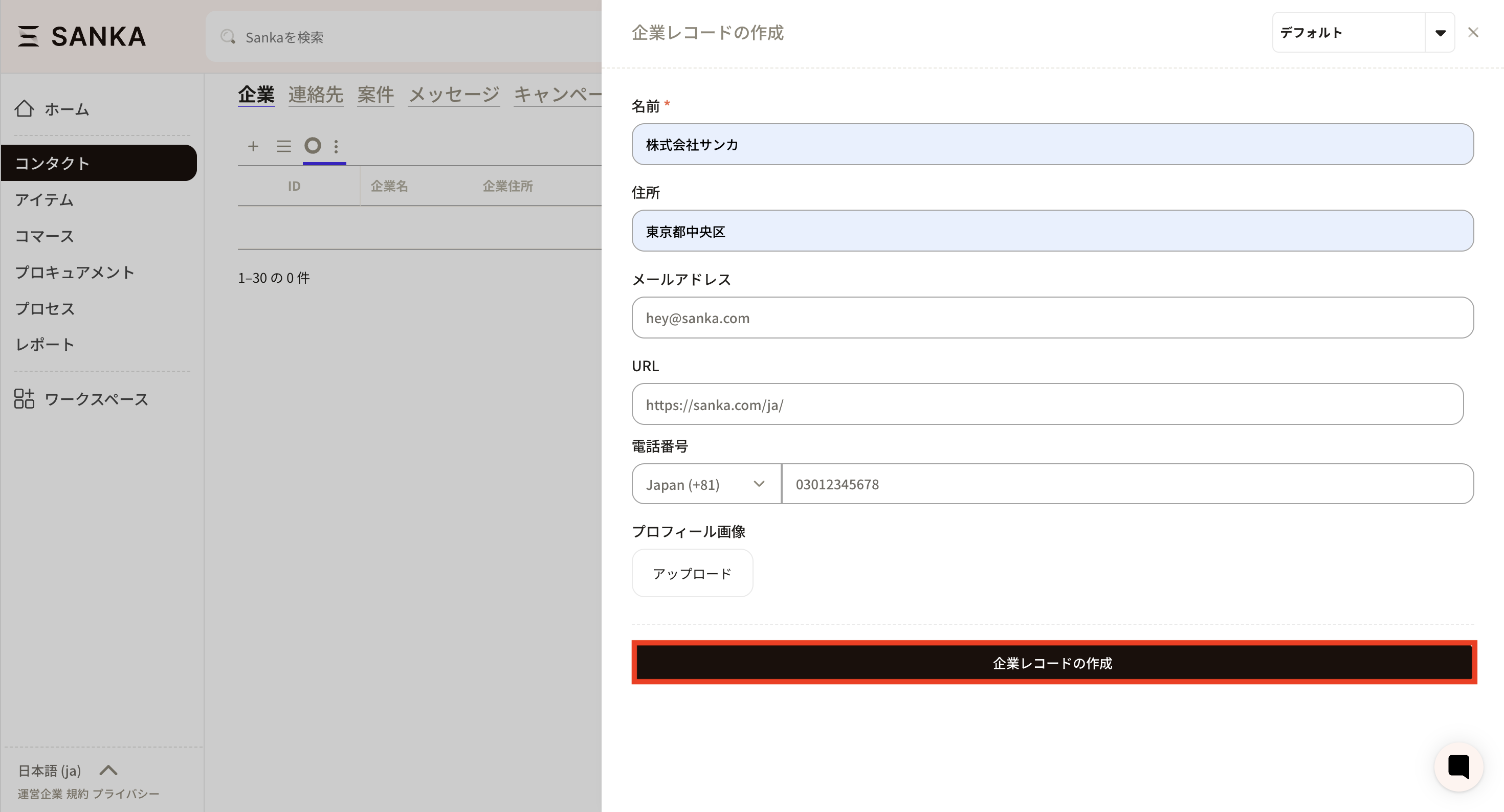The height and width of the screenshot is (812, 1504).
Task: Click the hamburger menu icon beside SANKA
Action: [28, 36]
